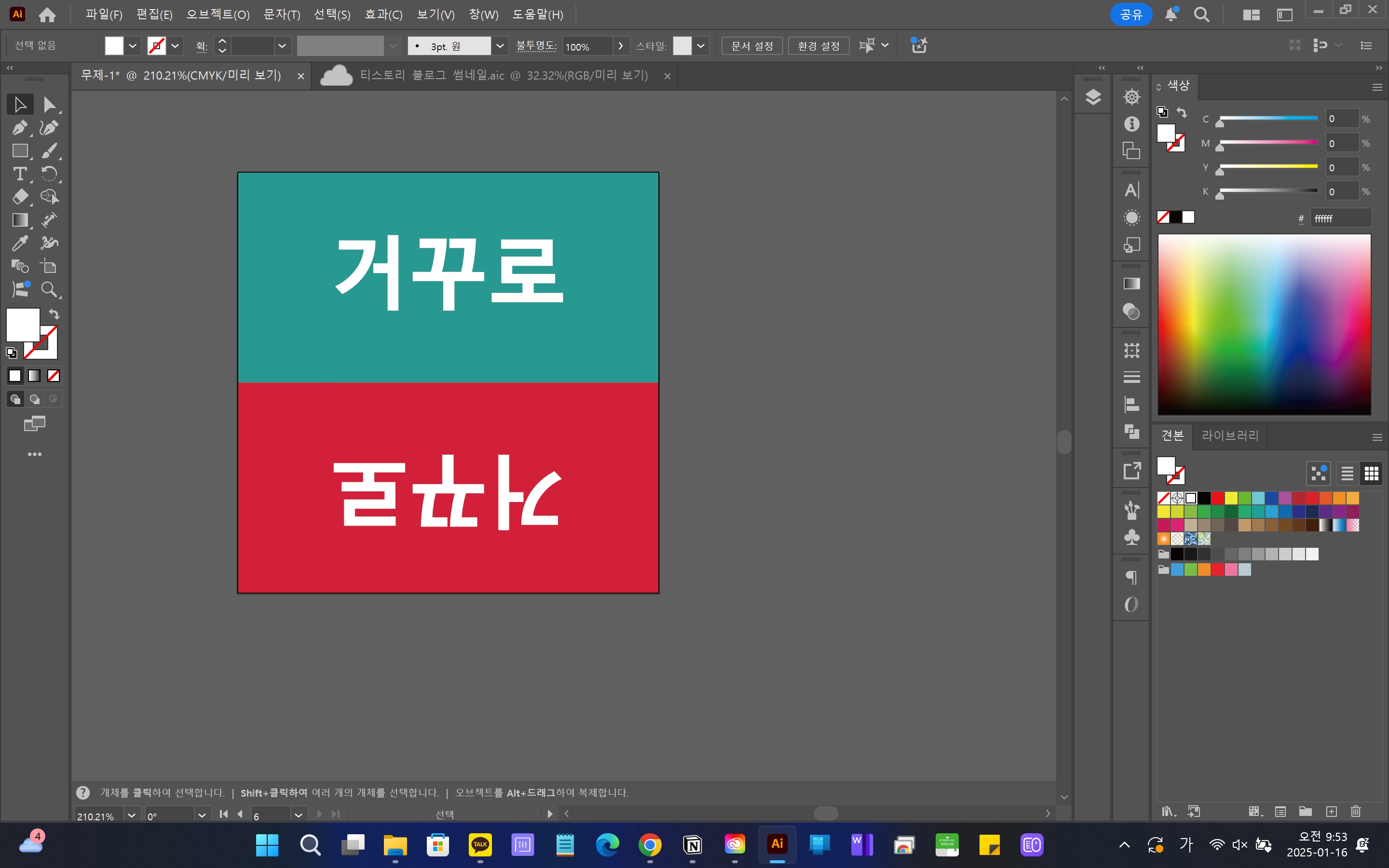The width and height of the screenshot is (1389, 868).
Task: Click the 환경 설정 button
Action: (x=818, y=45)
